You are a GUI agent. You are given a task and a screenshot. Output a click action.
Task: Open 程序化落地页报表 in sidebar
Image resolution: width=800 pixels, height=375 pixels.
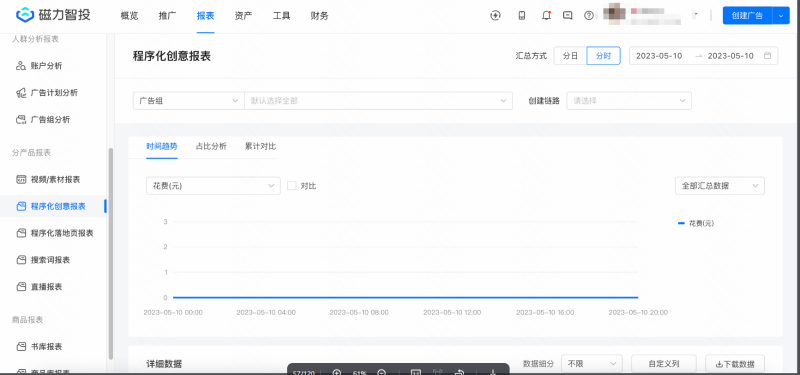coord(62,233)
